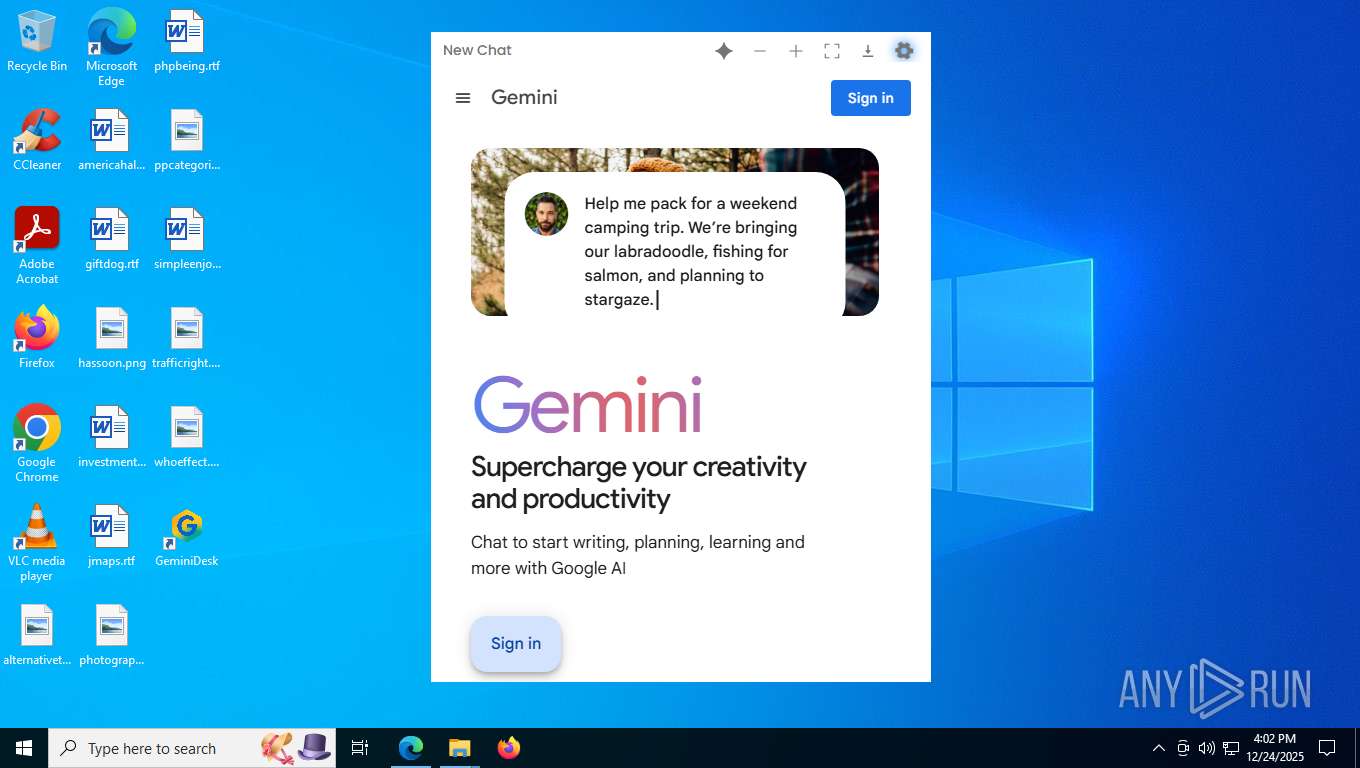Image resolution: width=1360 pixels, height=768 pixels.
Task: Click the lower Sign in button
Action: point(516,644)
